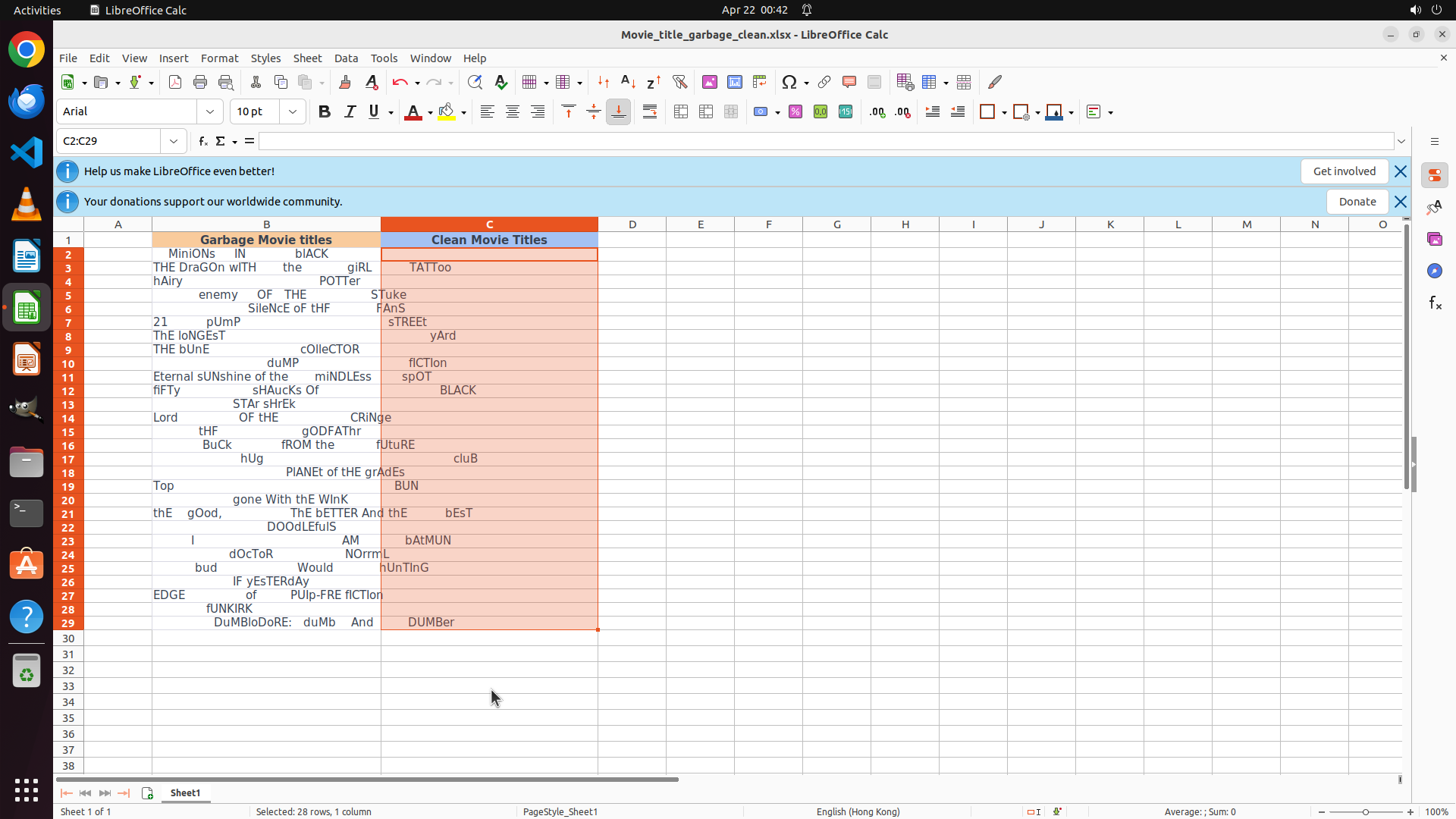Click the Clone Formatting paintbrush icon

pos(345,82)
